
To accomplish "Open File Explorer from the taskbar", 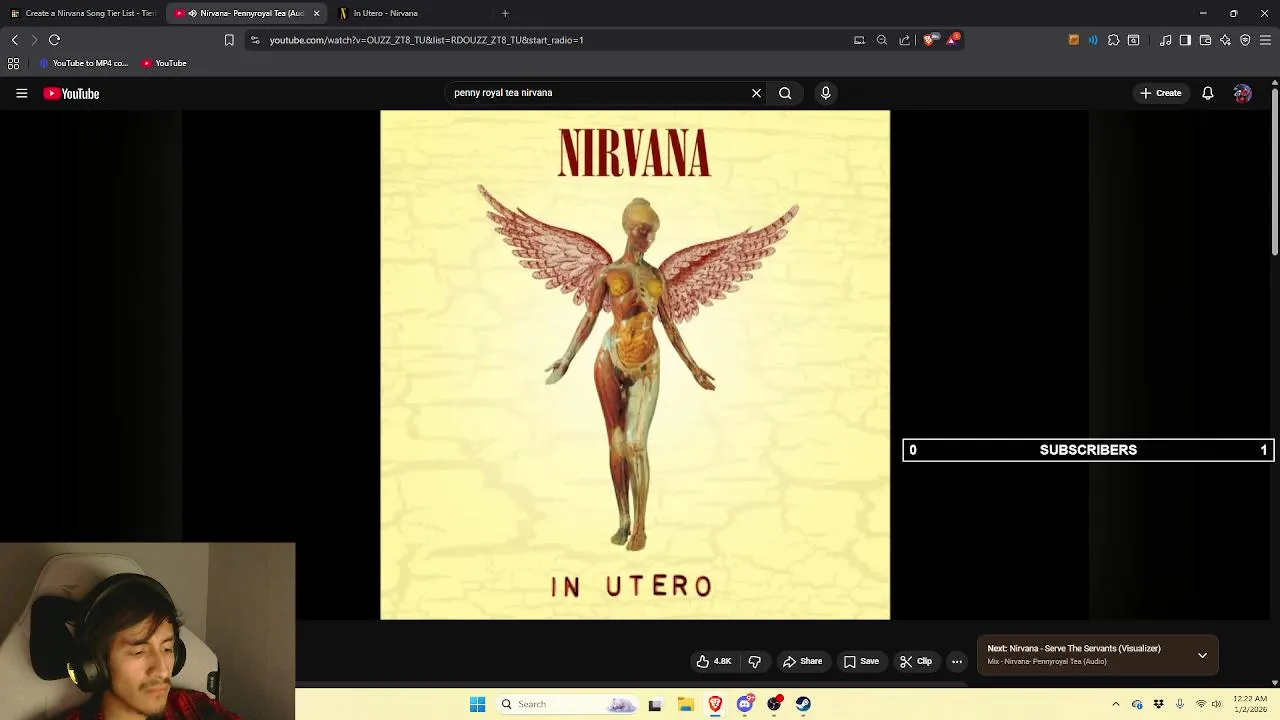I will pyautogui.click(x=685, y=704).
